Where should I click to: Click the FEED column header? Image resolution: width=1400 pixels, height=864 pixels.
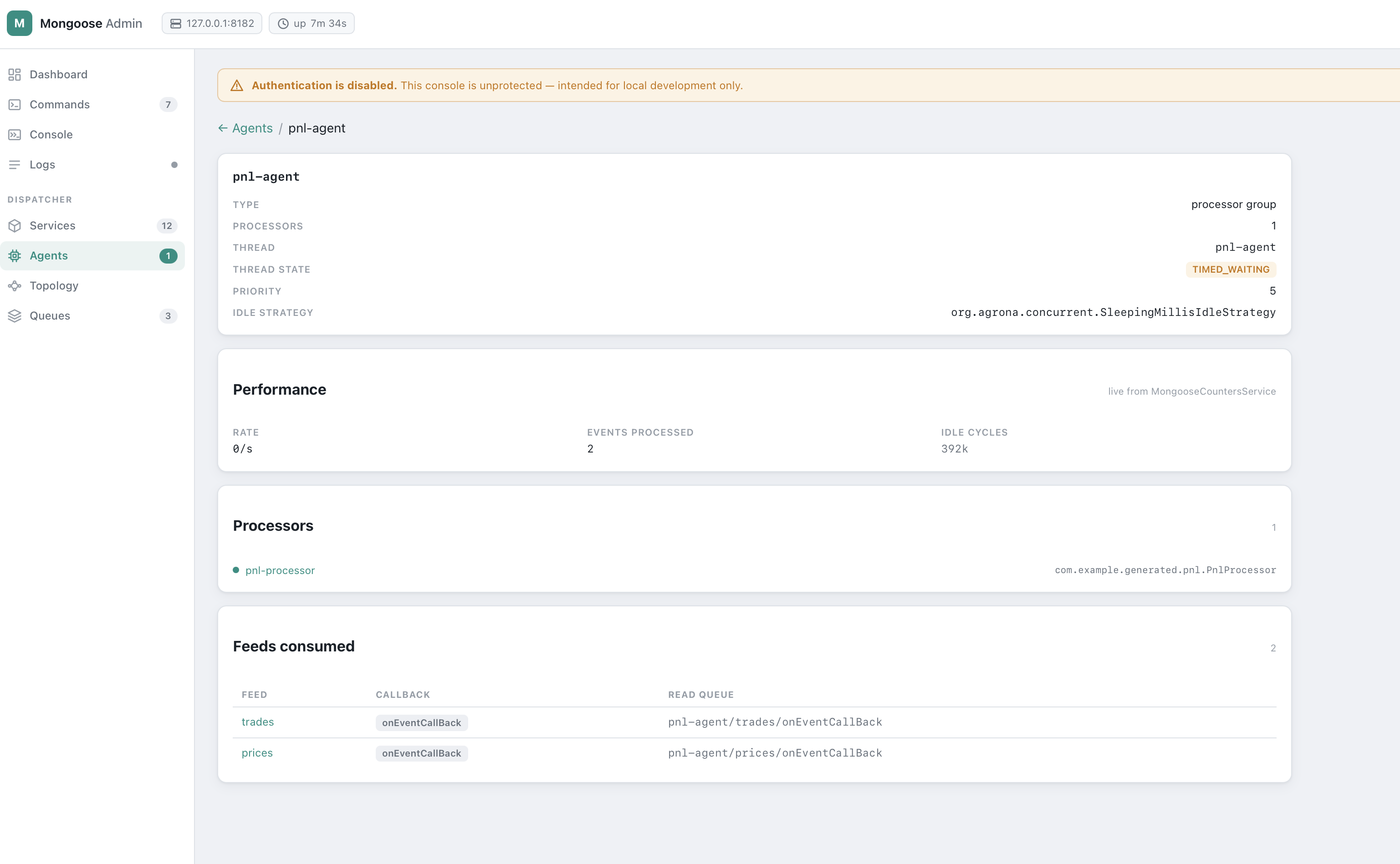(255, 694)
